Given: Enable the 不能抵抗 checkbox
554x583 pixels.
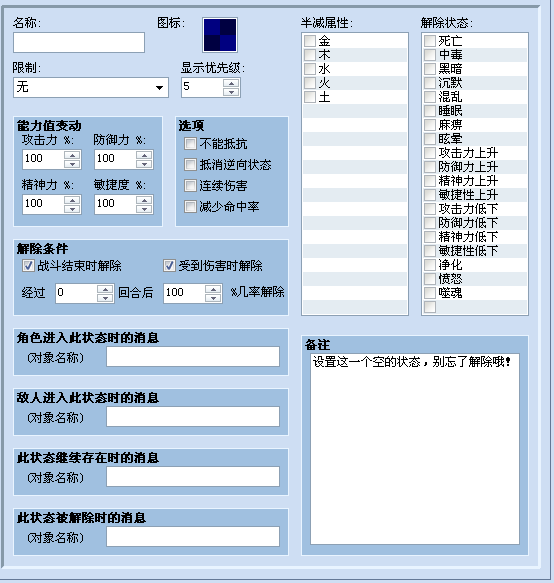Looking at the screenshot, I should pyautogui.click(x=190, y=144).
